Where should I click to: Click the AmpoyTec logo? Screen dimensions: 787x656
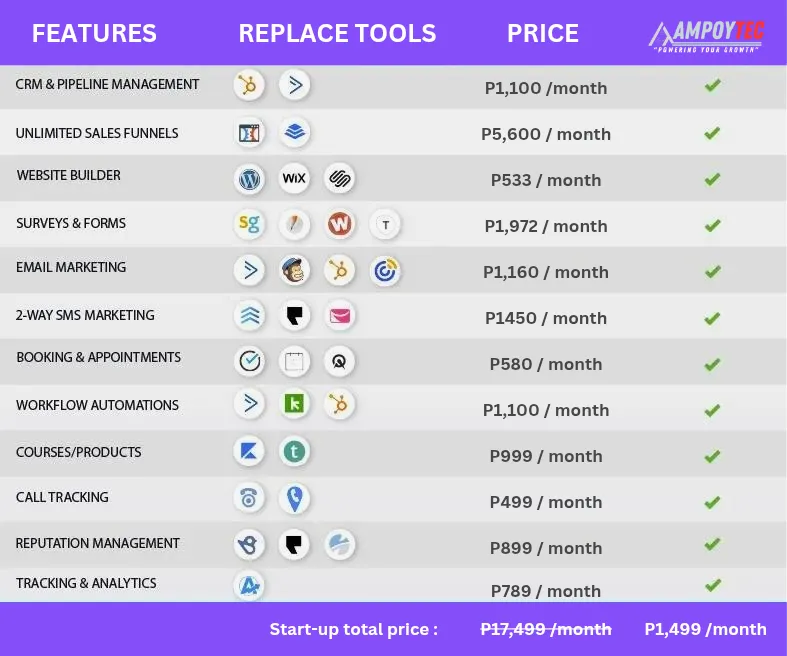pyautogui.click(x=706, y=37)
